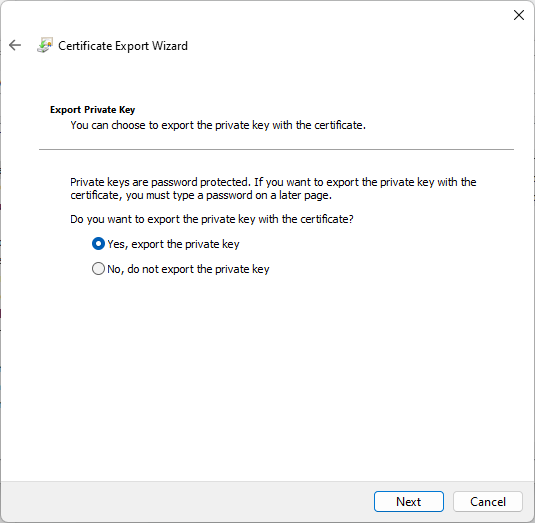Click the 'No, do not export the private key' label
The image size is (535, 523).
pyautogui.click(x=188, y=269)
